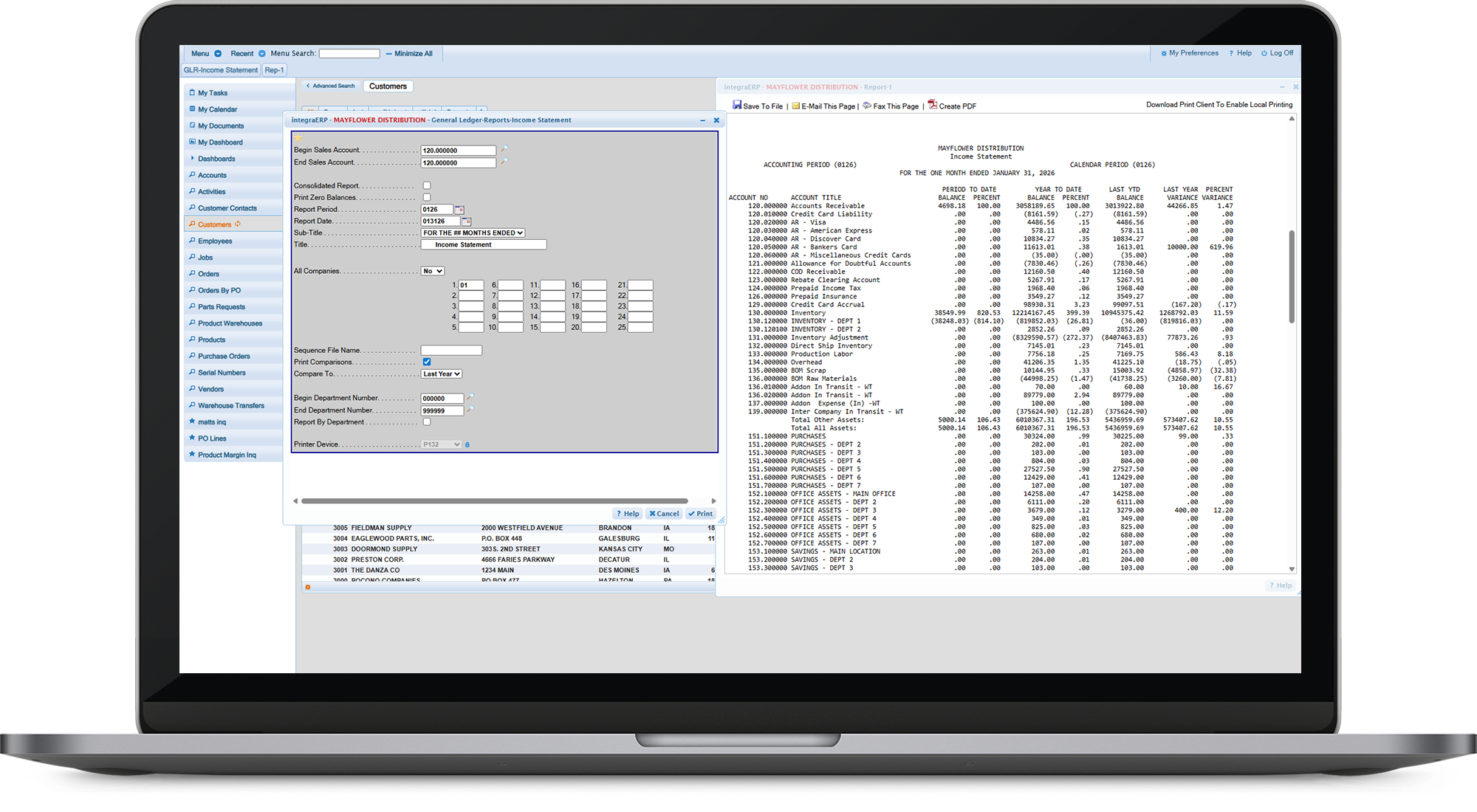Uncheck the Print Comparisons checkbox
Viewport: 1477px width, 812px height.
click(427, 362)
